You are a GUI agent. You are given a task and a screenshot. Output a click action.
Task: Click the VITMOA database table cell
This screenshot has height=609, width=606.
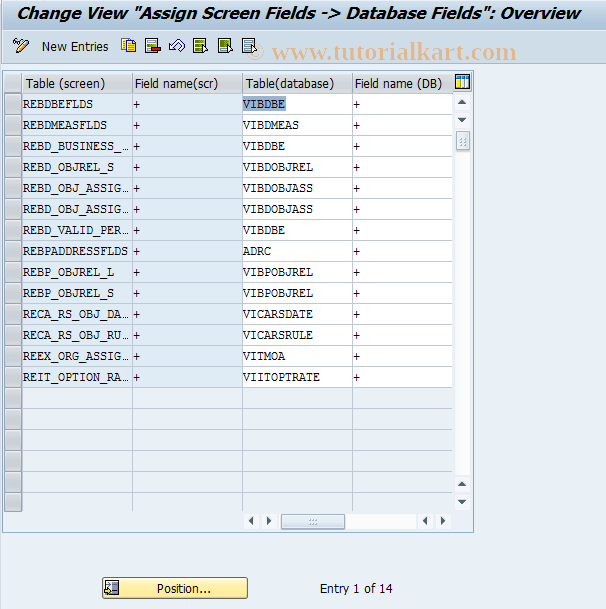(x=297, y=356)
